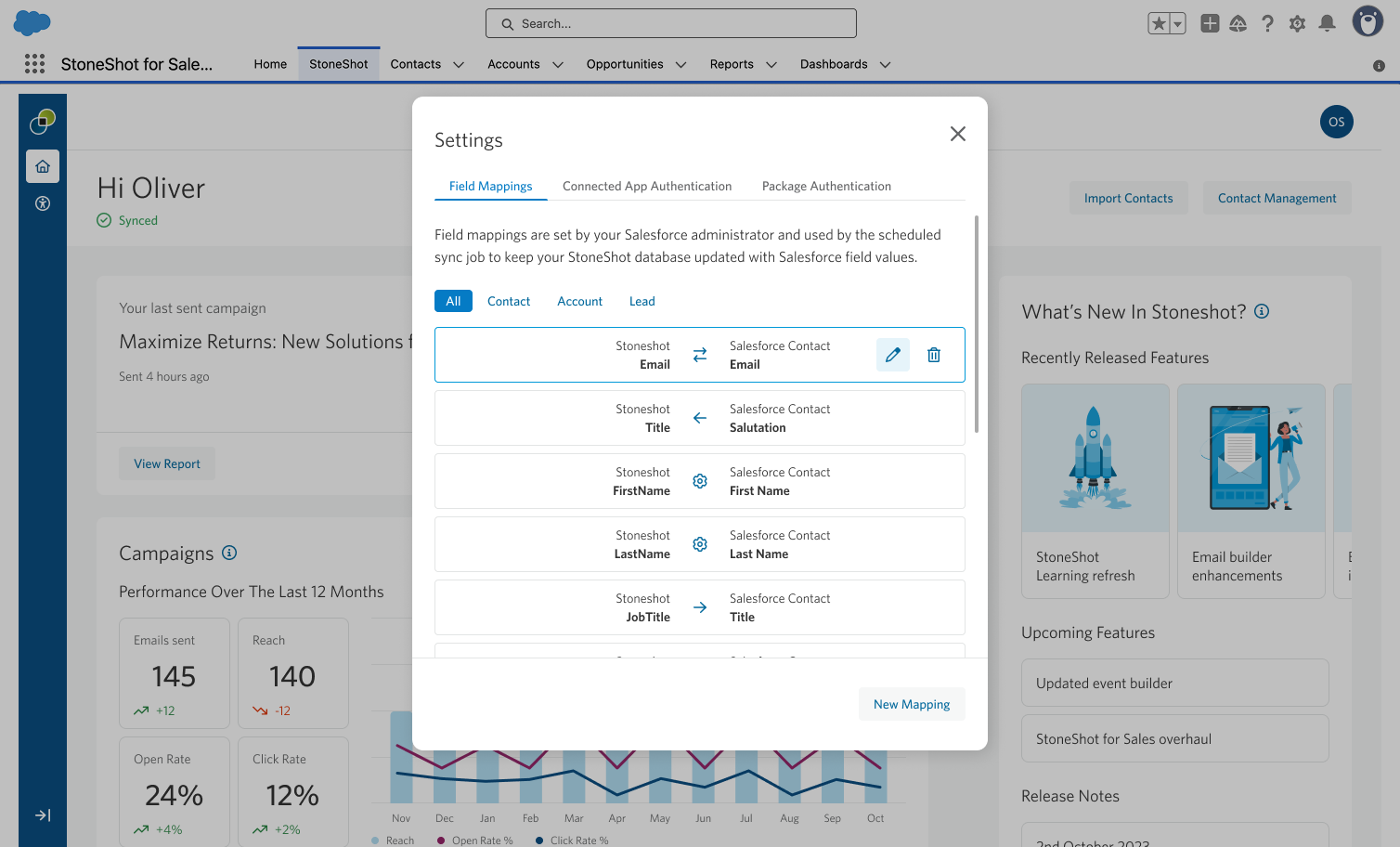Open the Dashboards nav tab
Viewport: 1400px width, 847px height.
pos(834,64)
